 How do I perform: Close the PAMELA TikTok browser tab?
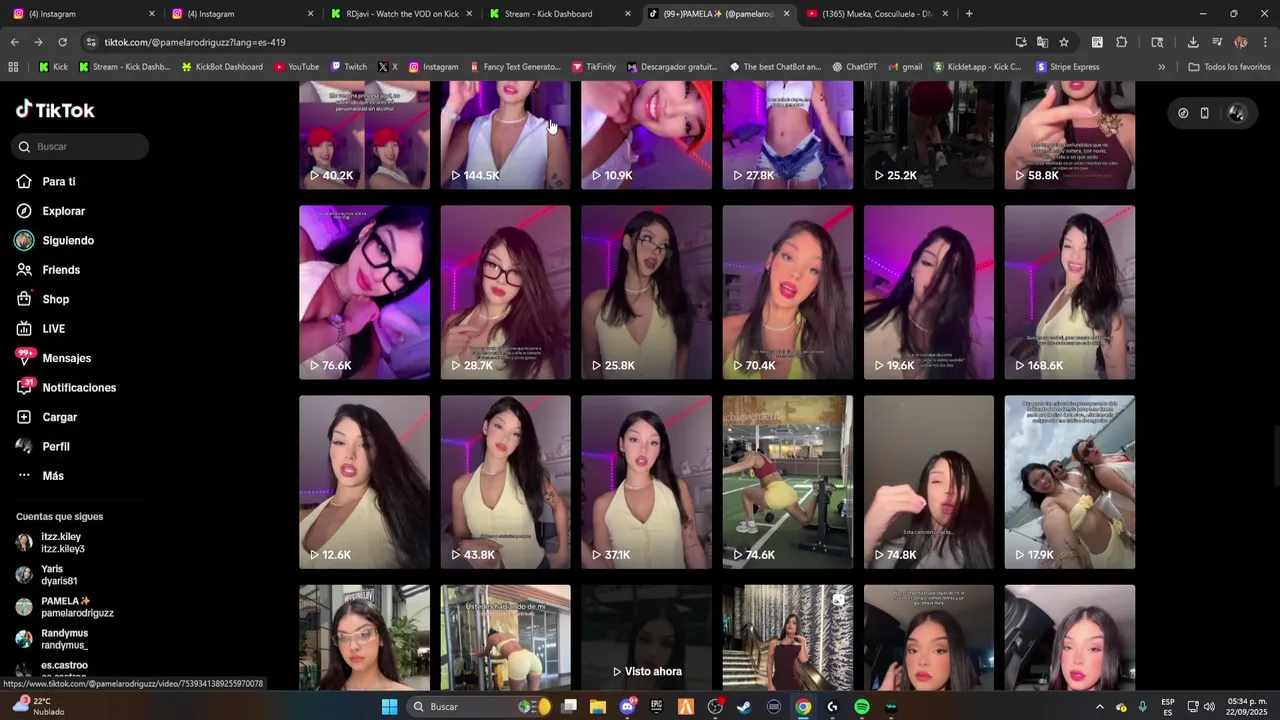pos(786,14)
